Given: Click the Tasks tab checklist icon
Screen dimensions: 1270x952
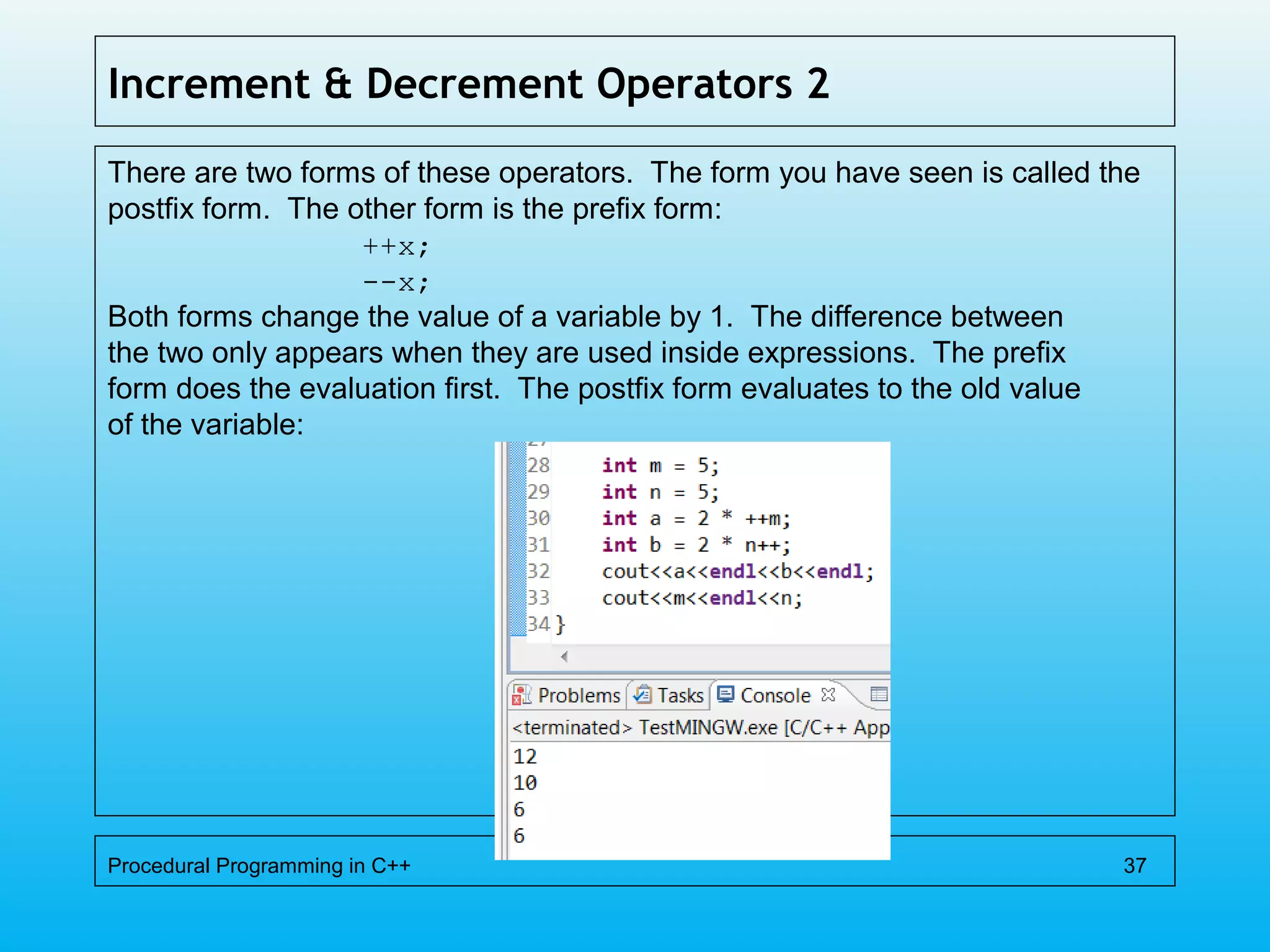Looking at the screenshot, I should [x=642, y=695].
